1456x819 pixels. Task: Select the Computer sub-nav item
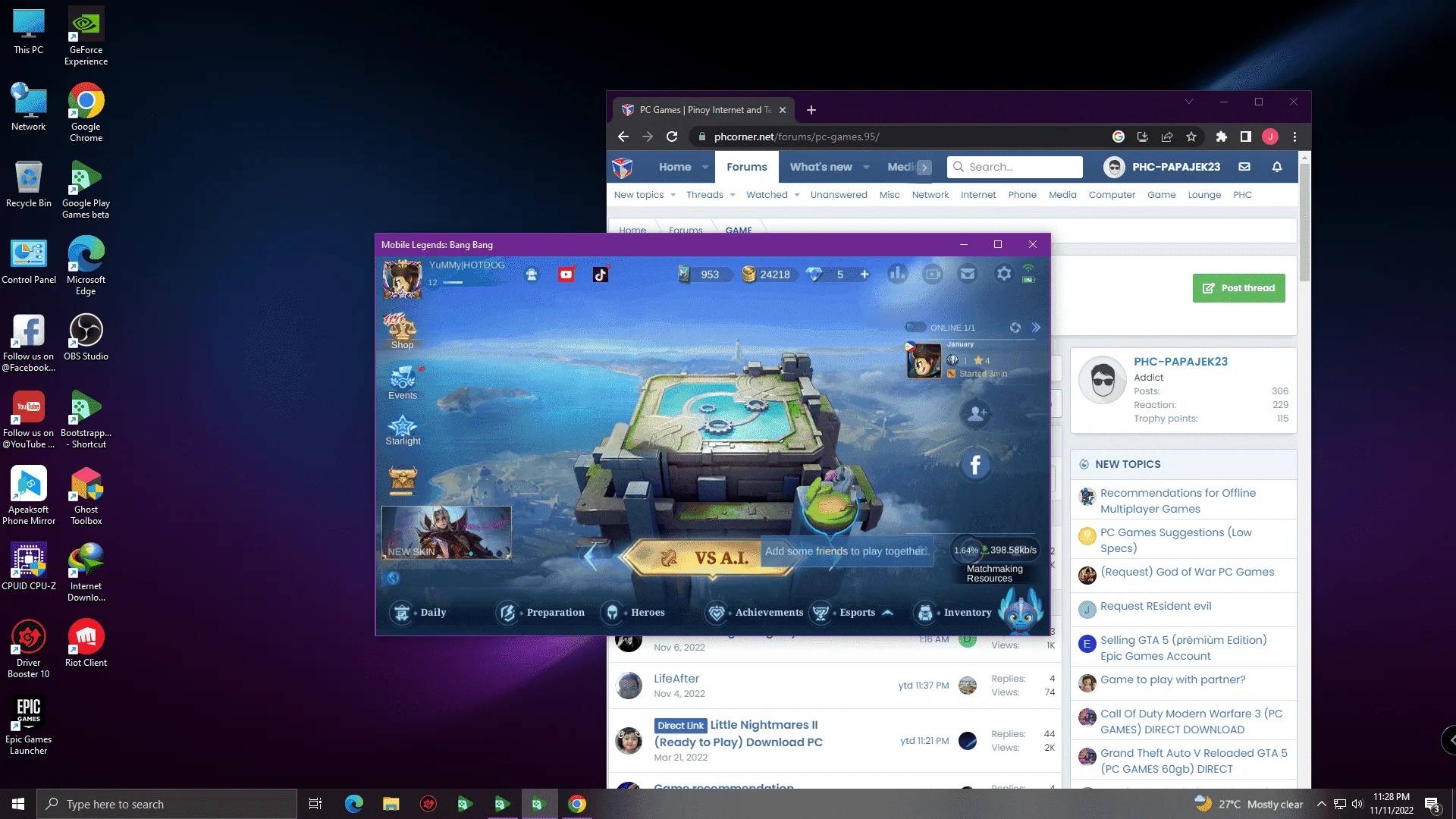click(1112, 195)
